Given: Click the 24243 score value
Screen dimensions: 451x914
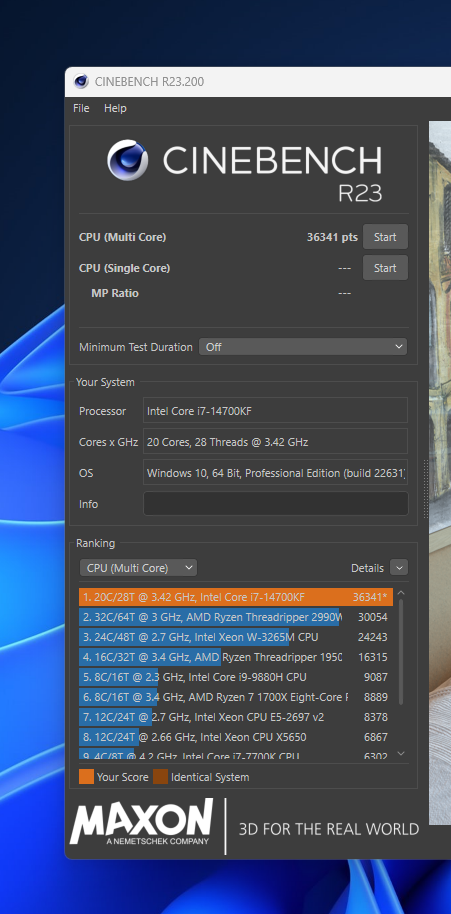Looking at the screenshot, I should pos(373,638).
